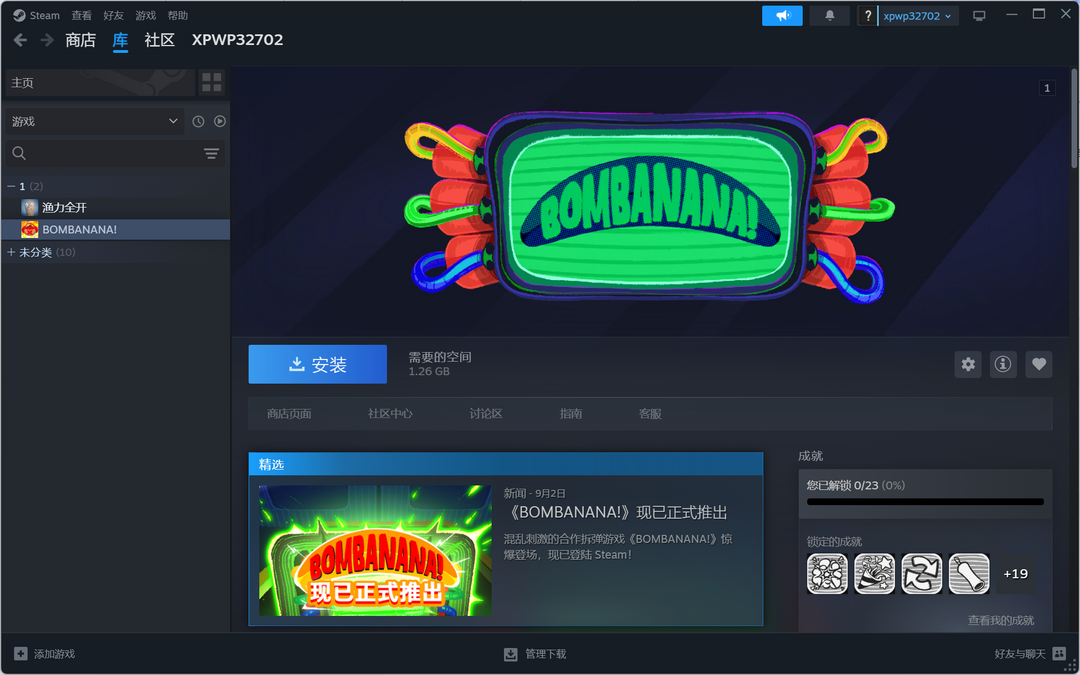Show +19 more locked achievements

[1016, 574]
